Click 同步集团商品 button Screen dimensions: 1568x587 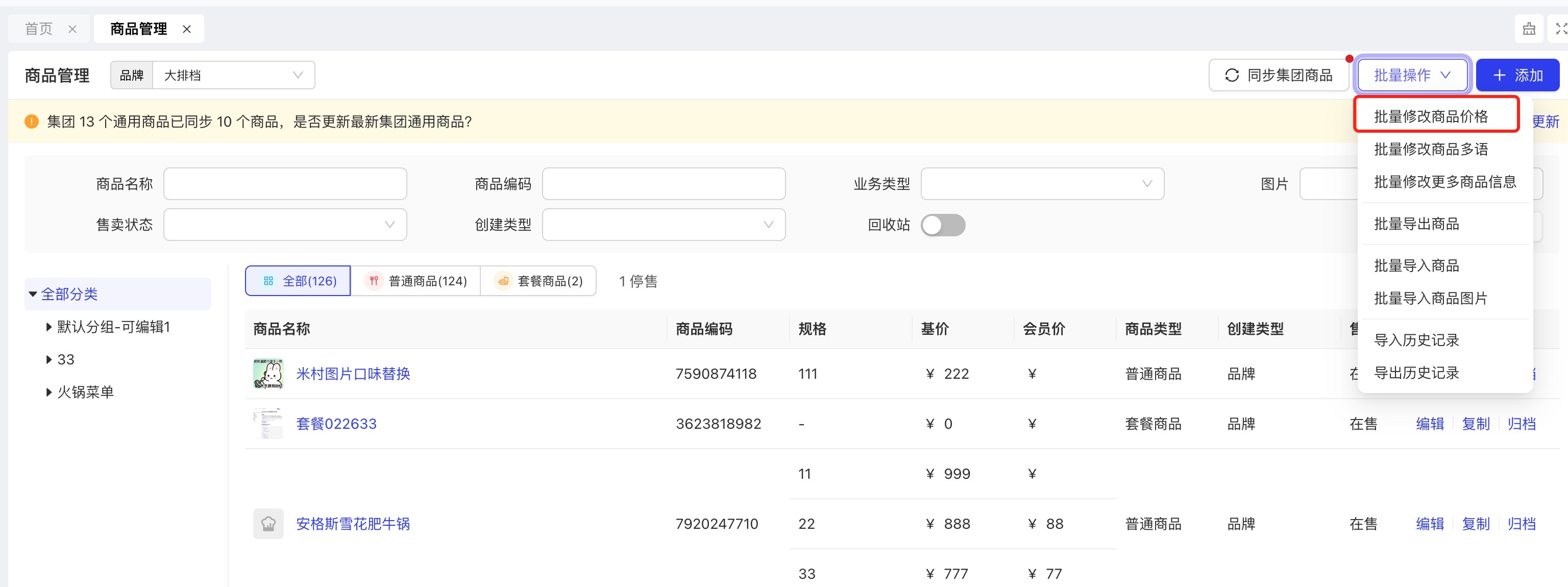point(1278,76)
